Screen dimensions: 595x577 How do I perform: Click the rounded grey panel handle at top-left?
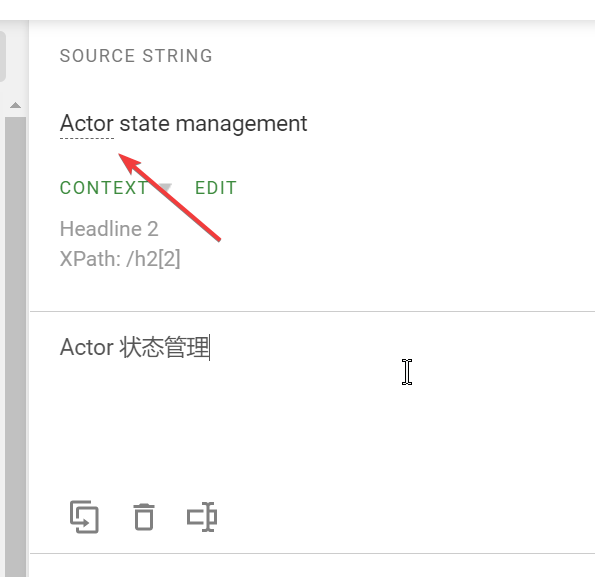tap(2, 56)
